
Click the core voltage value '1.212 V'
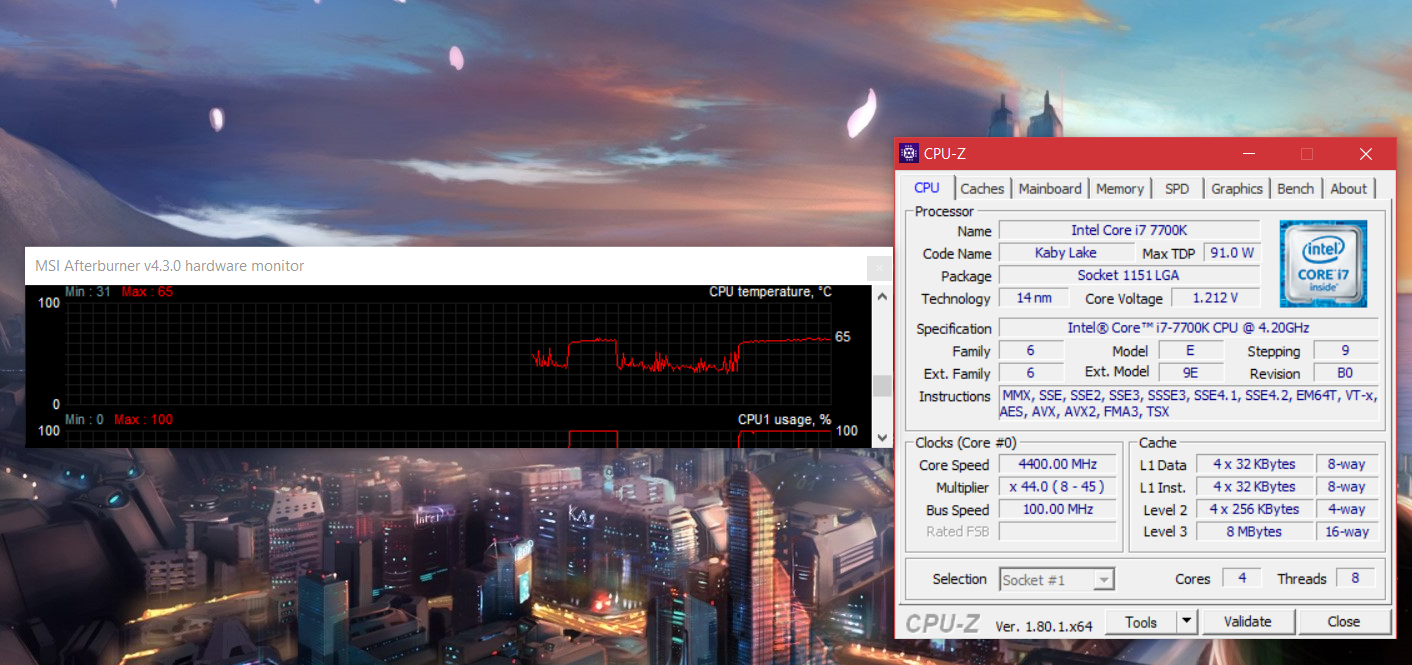coord(1216,298)
